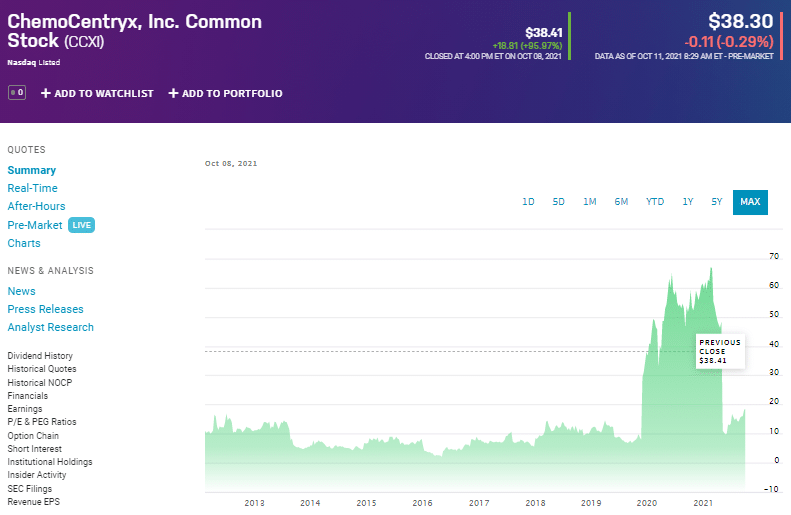Screen dimensions: 791x515
Task: Open the Real-Time quotes link
Action: 32,188
